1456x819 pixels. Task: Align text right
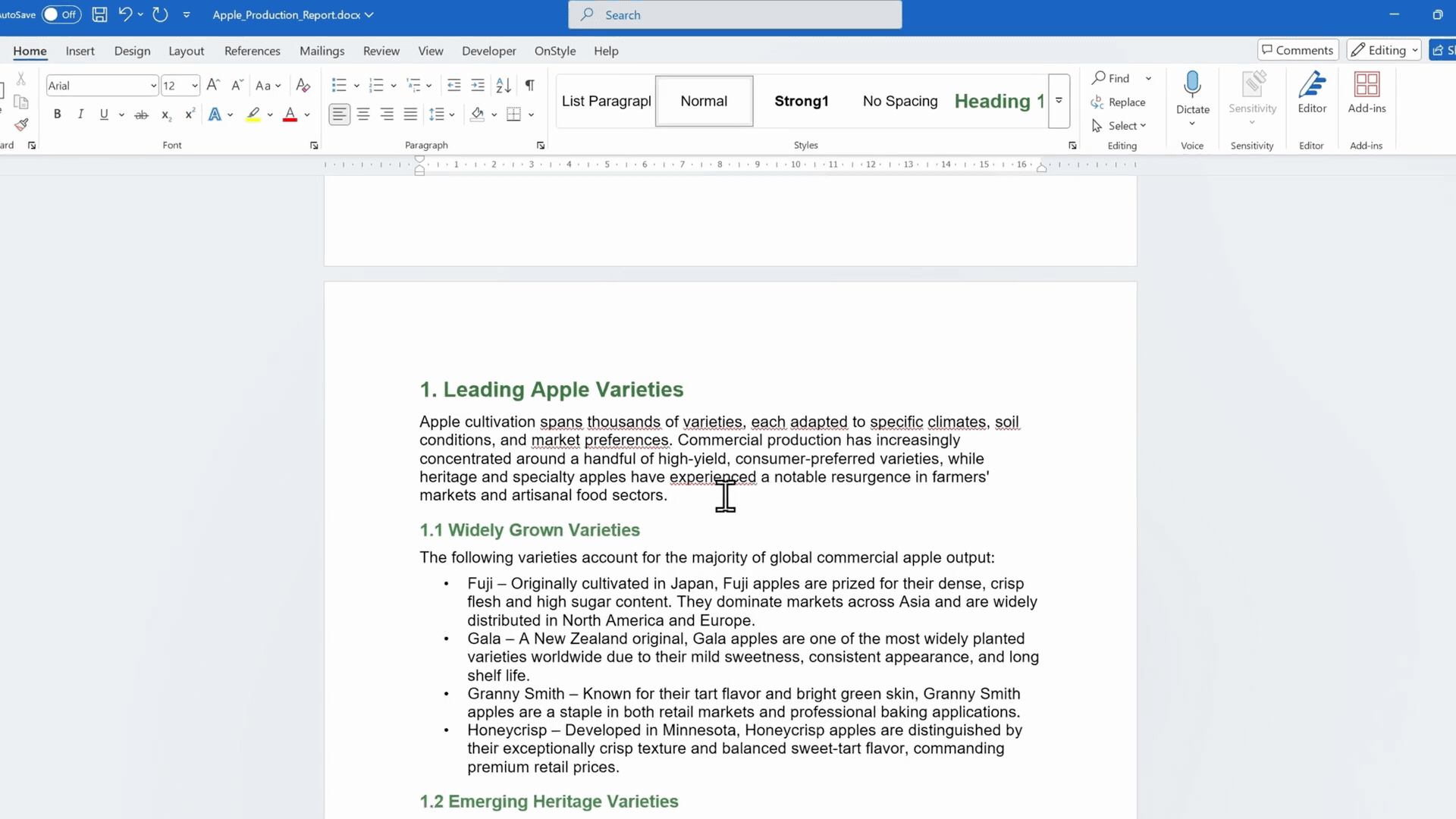tap(387, 115)
